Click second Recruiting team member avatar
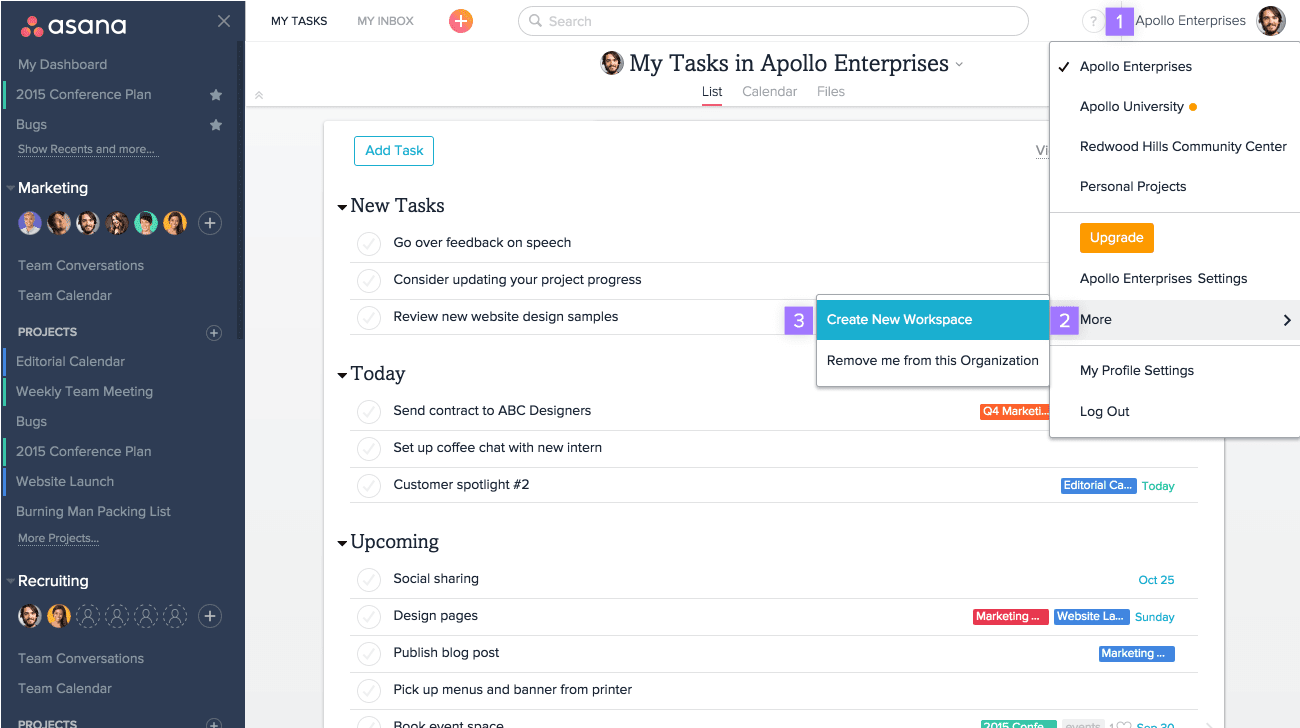The width and height of the screenshot is (1300, 728). [x=59, y=616]
